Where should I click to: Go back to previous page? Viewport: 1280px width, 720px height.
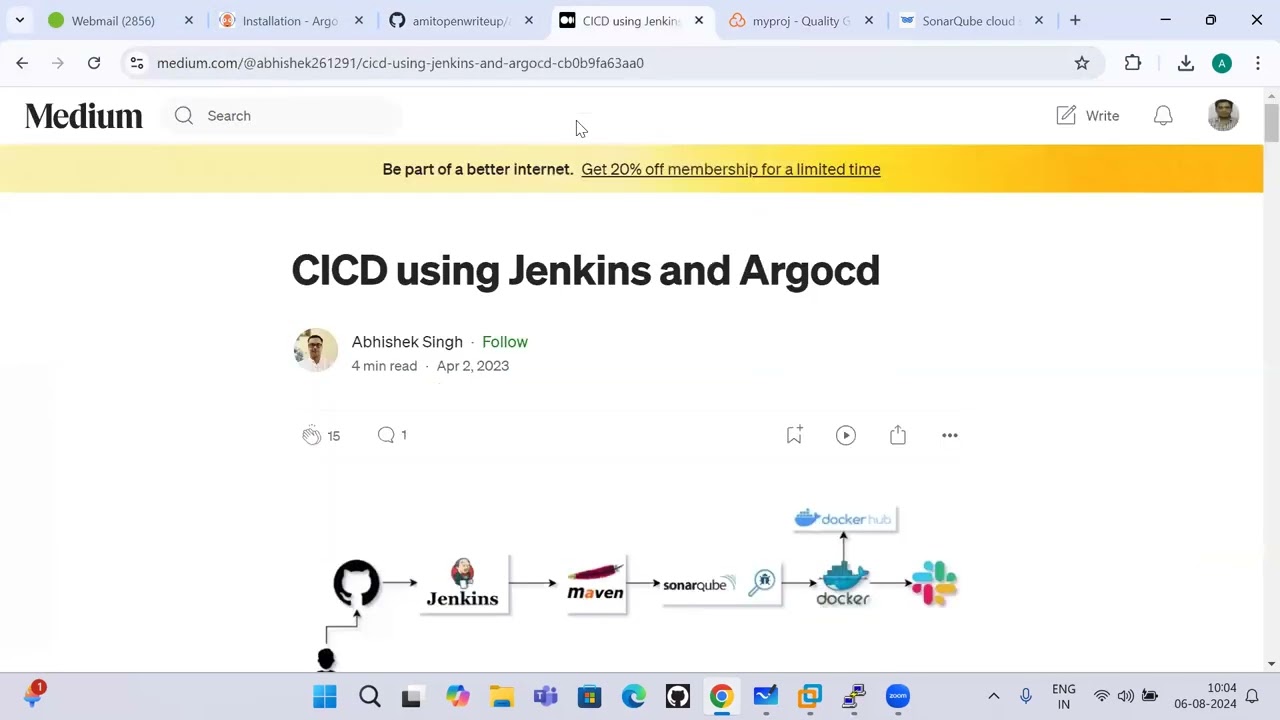click(x=22, y=63)
